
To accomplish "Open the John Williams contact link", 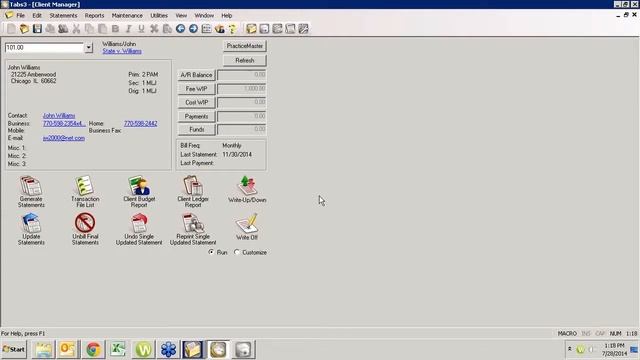I will click(59, 116).
